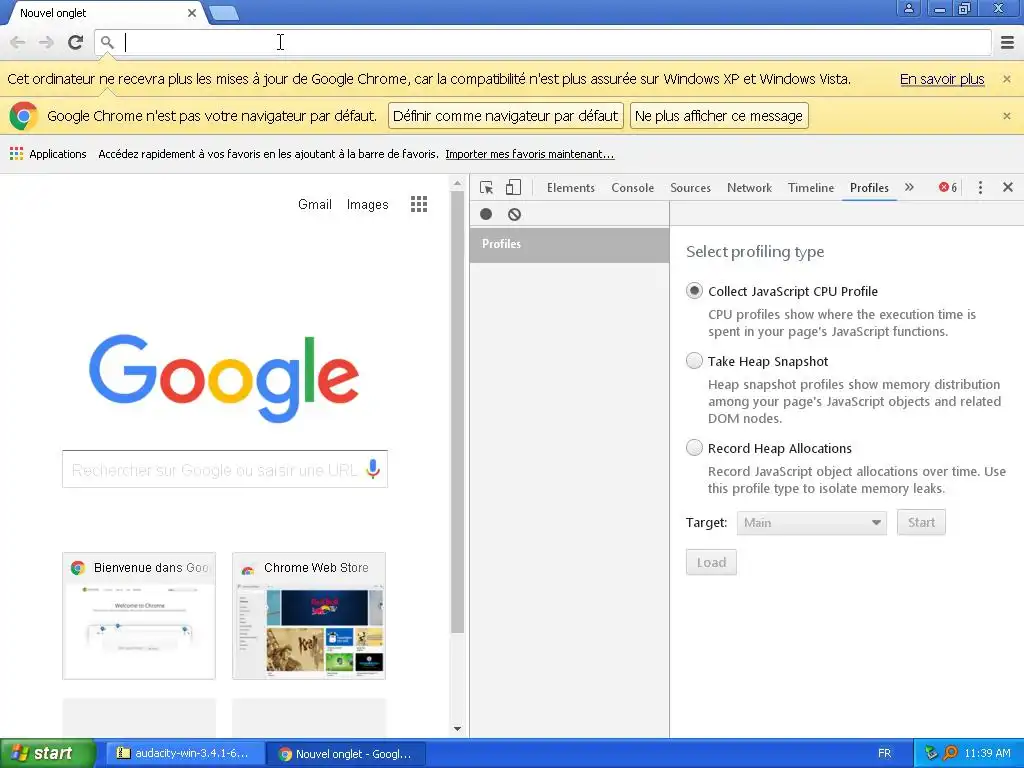This screenshot has height=768, width=1024.
Task: Click Définir comme navigateur par défaut
Action: coord(505,116)
